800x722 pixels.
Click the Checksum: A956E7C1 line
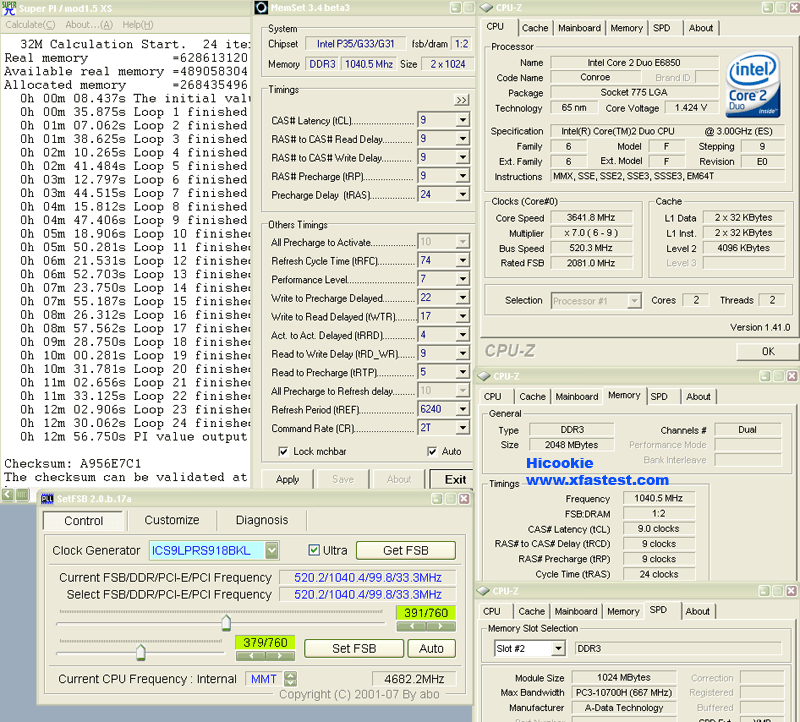pyautogui.click(x=72, y=463)
